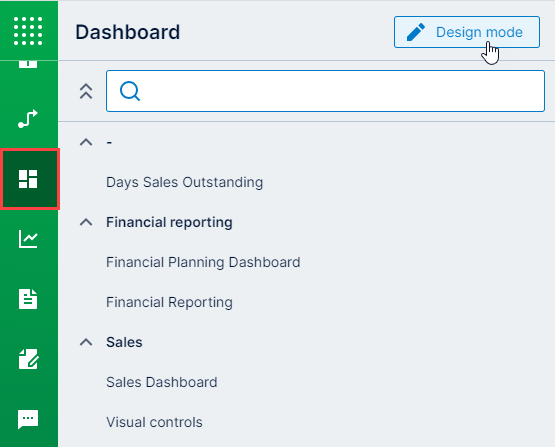555x447 pixels.
Task: Enable Design mode
Action: tap(467, 32)
